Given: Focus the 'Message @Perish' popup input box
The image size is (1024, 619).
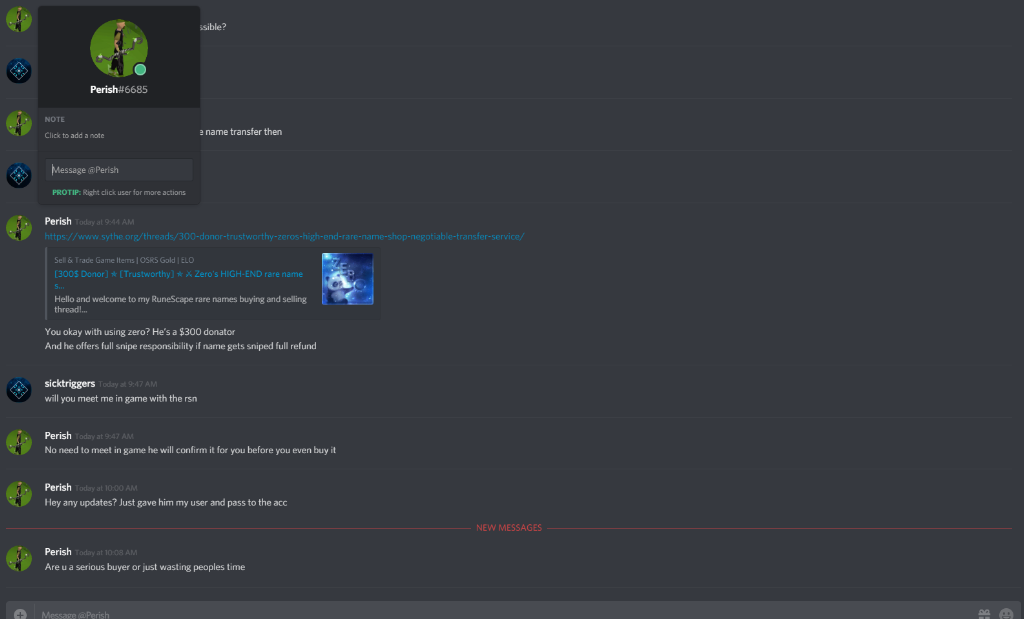Looking at the screenshot, I should pyautogui.click(x=119, y=170).
